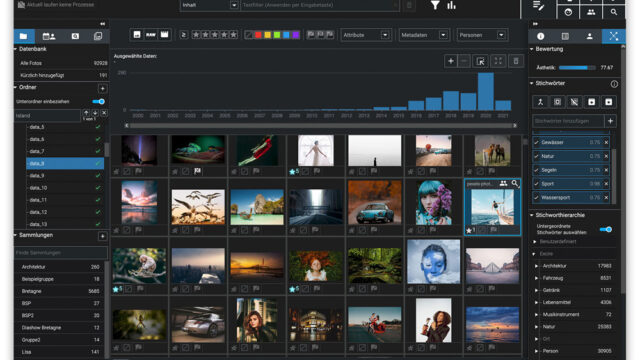Switch to the folder tab in left panel
The width and height of the screenshot is (640, 360).
pos(23,36)
